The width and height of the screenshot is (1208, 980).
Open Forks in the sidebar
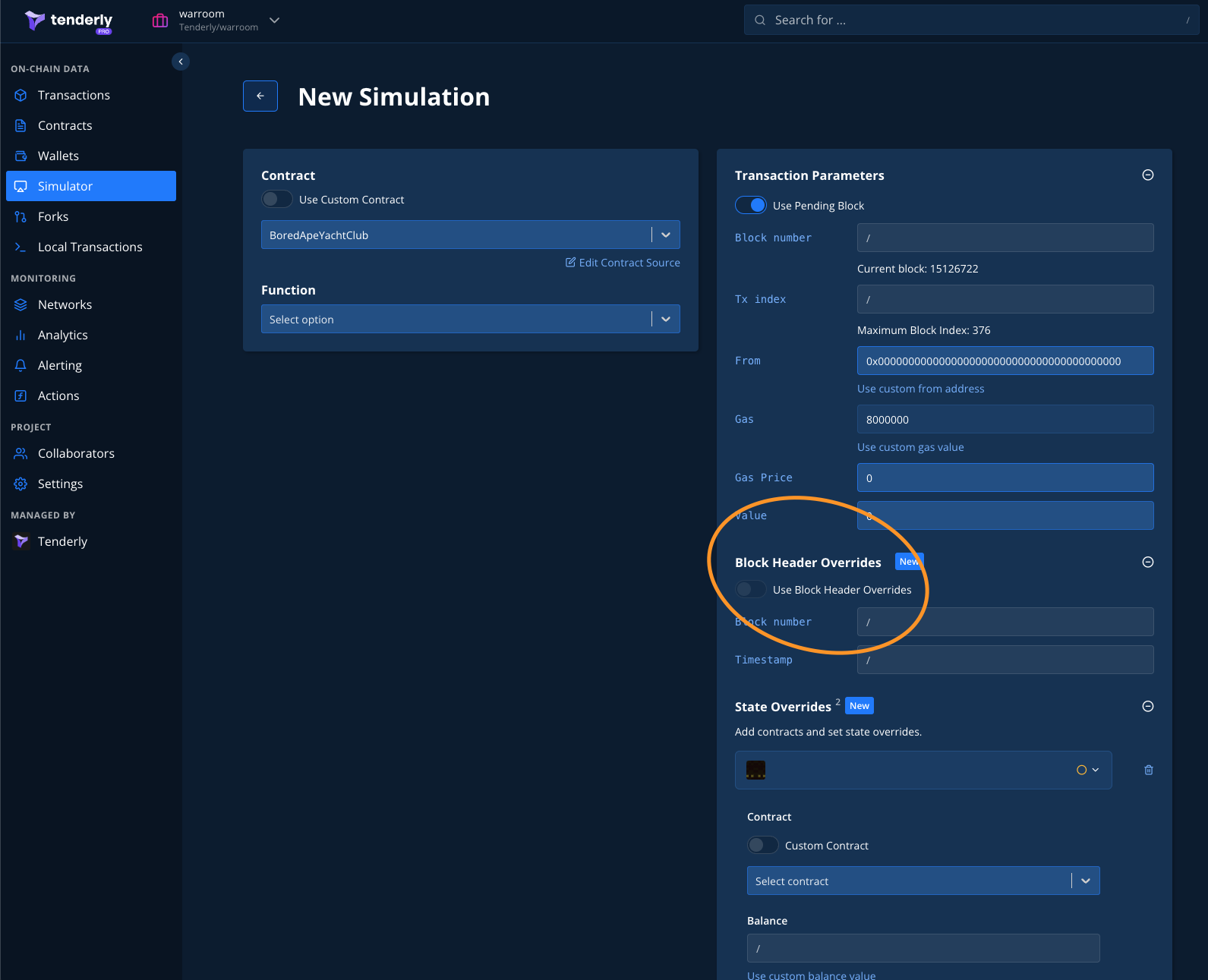[x=91, y=216]
